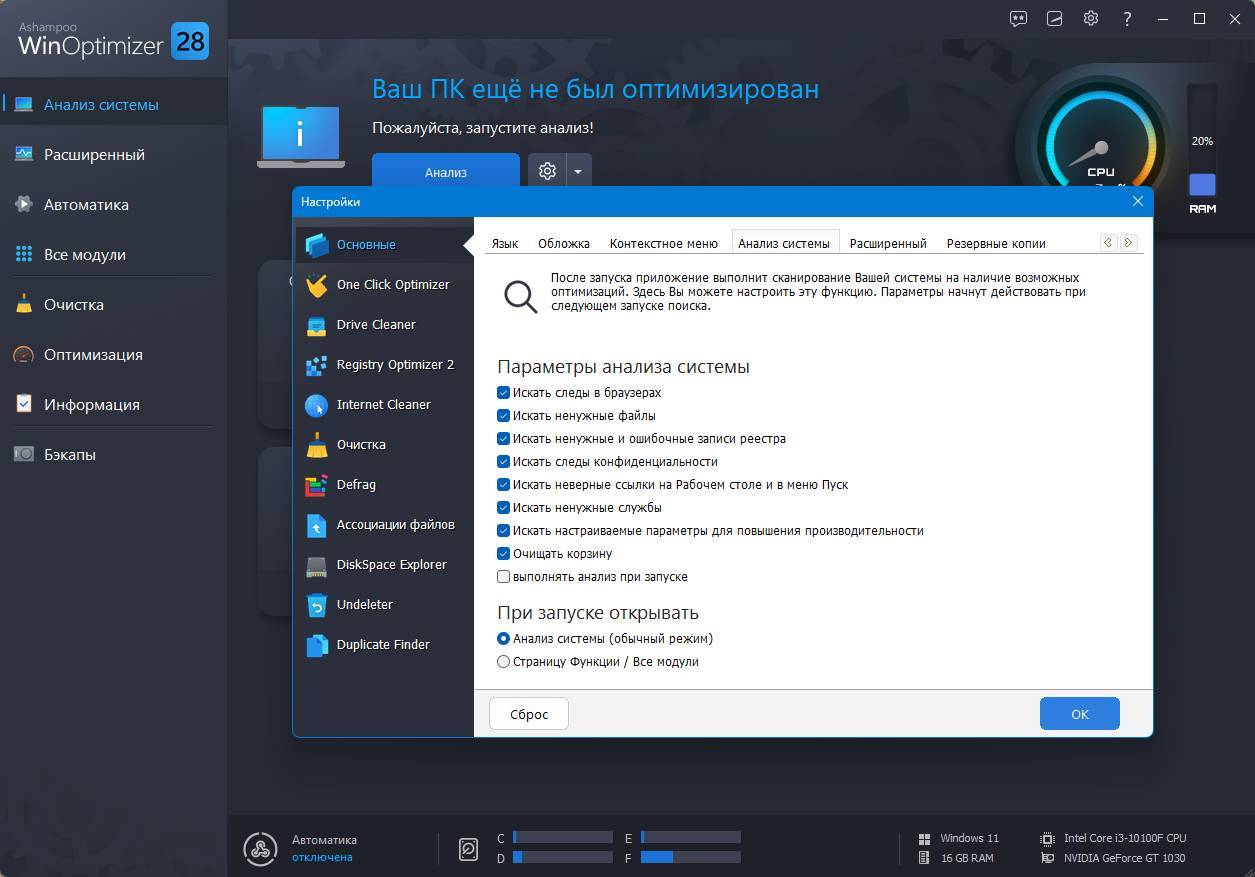Enable выполнять анализ при запуске checkbox
The height and width of the screenshot is (877, 1255).
click(504, 577)
